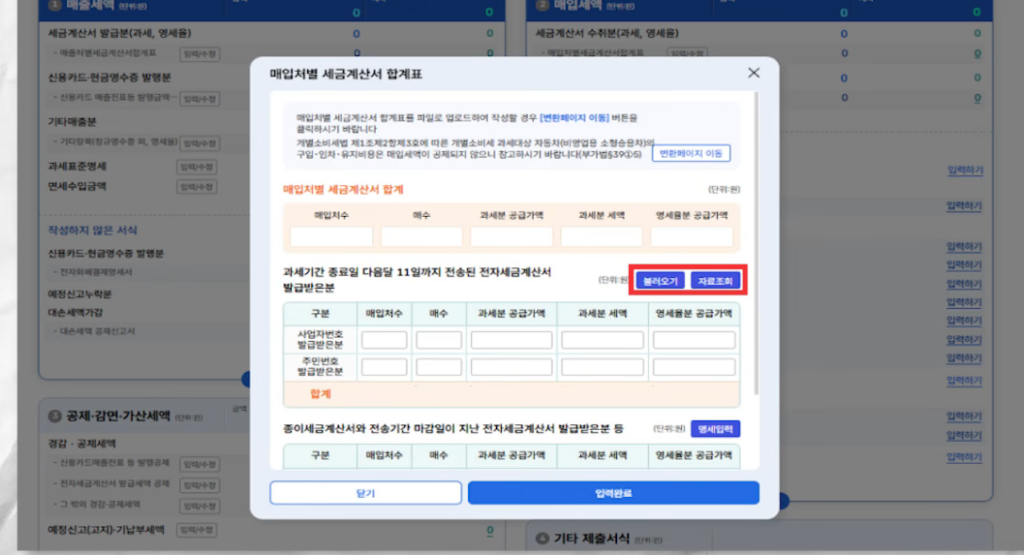This screenshot has width=1024, height=555.
Task: Click the dialog's vertical scrollbar
Action: pyautogui.click(x=756, y=243)
